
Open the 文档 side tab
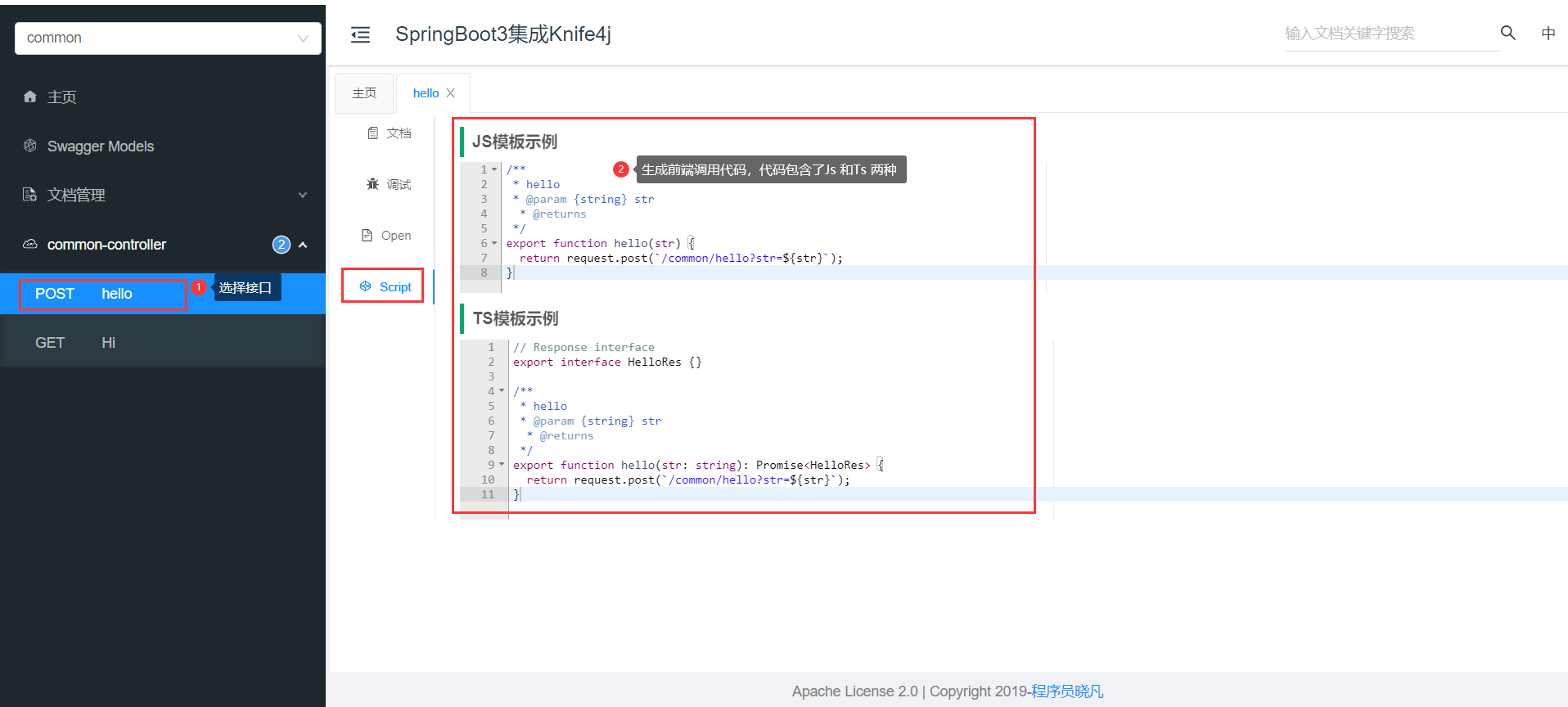coord(390,133)
